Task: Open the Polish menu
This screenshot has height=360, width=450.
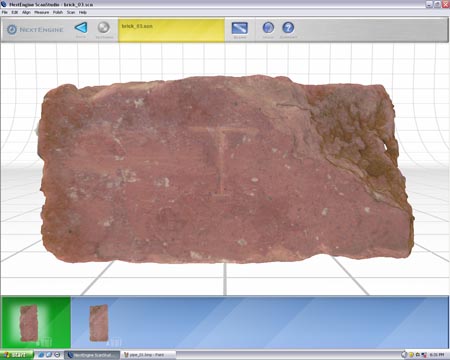Action: click(x=58, y=12)
